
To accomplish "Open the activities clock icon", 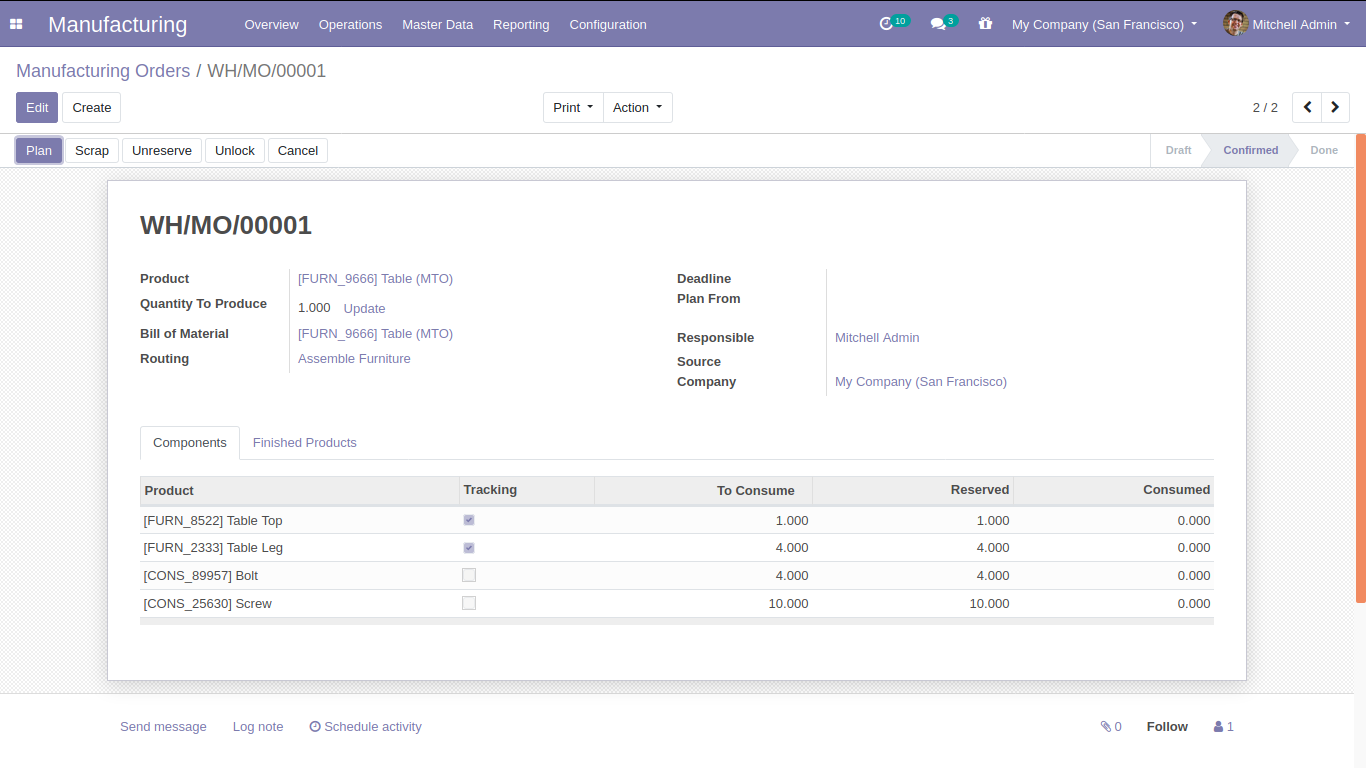I will 886,24.
